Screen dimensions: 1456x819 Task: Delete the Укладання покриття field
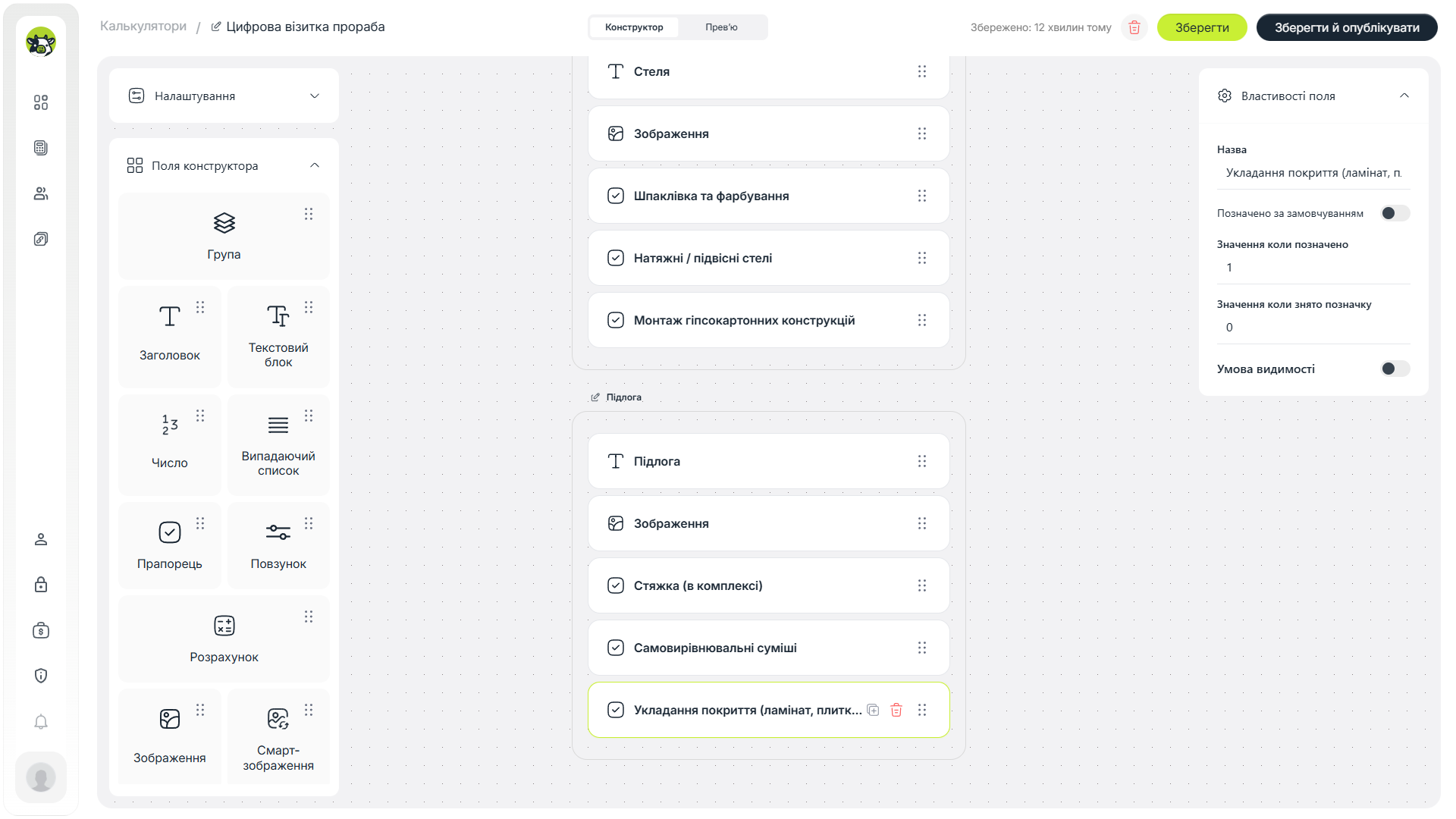896,711
